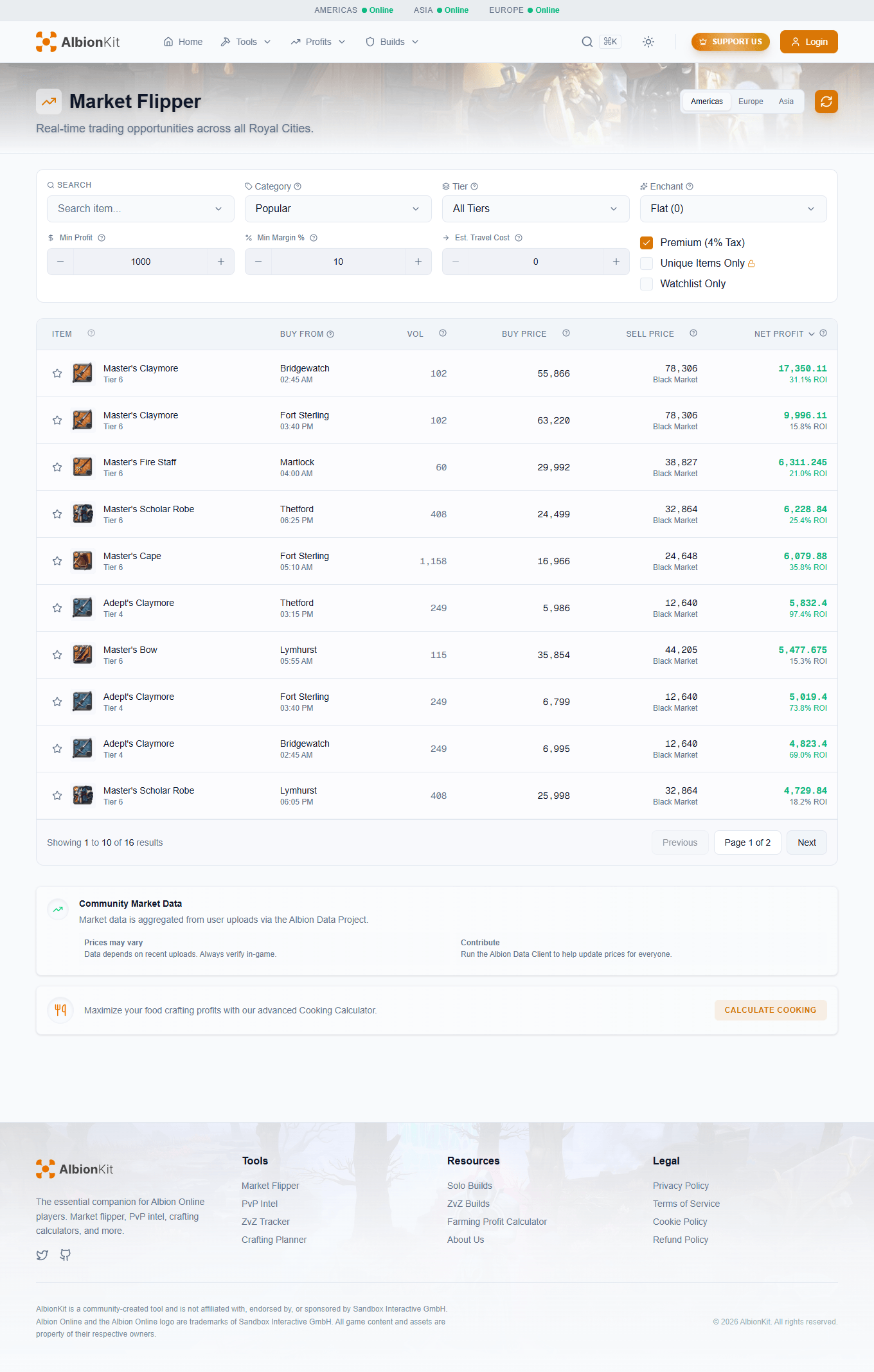The width and height of the screenshot is (874, 1372).
Task: Click Master's Cape item icon
Action: [x=82, y=561]
